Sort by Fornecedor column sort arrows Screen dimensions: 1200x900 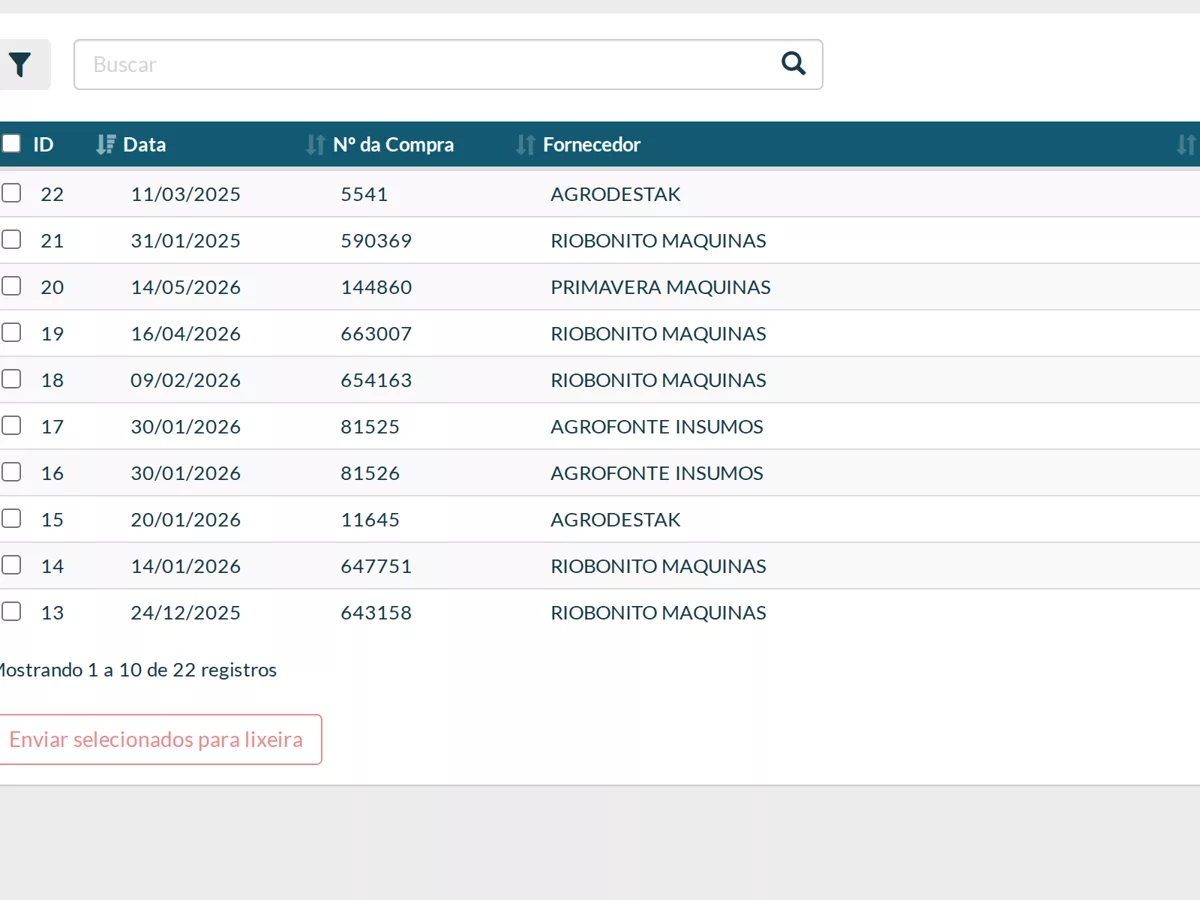coord(1185,145)
